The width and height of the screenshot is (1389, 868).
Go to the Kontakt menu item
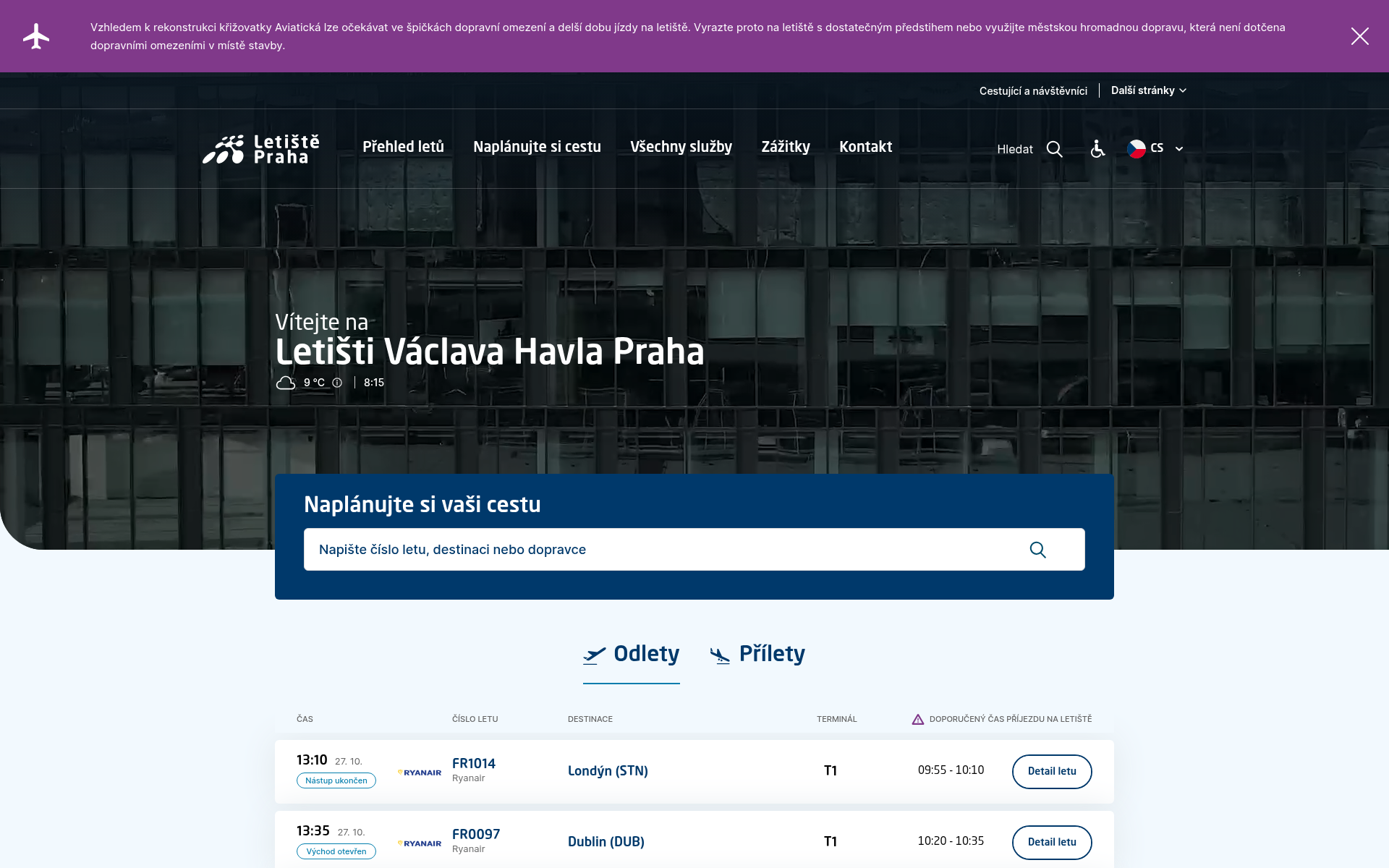coord(865,147)
